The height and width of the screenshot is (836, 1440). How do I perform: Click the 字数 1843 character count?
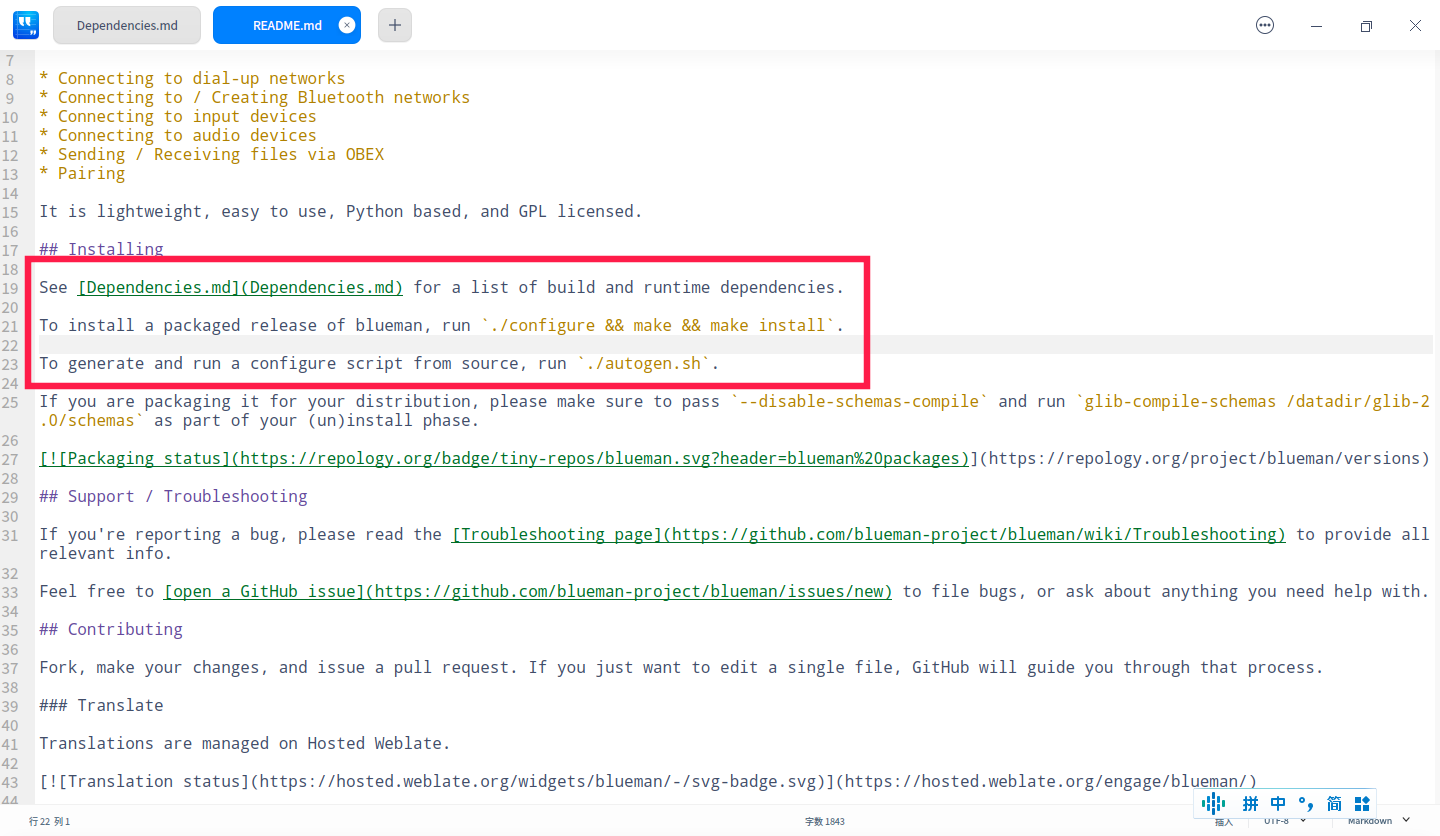(x=825, y=821)
